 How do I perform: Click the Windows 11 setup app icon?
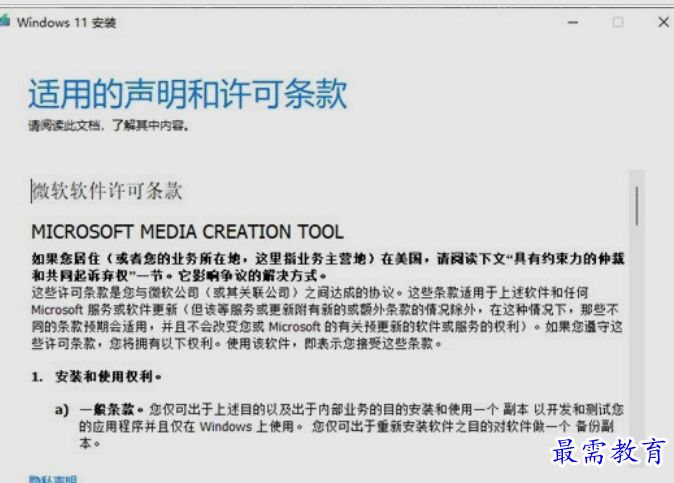pyautogui.click(x=4, y=21)
